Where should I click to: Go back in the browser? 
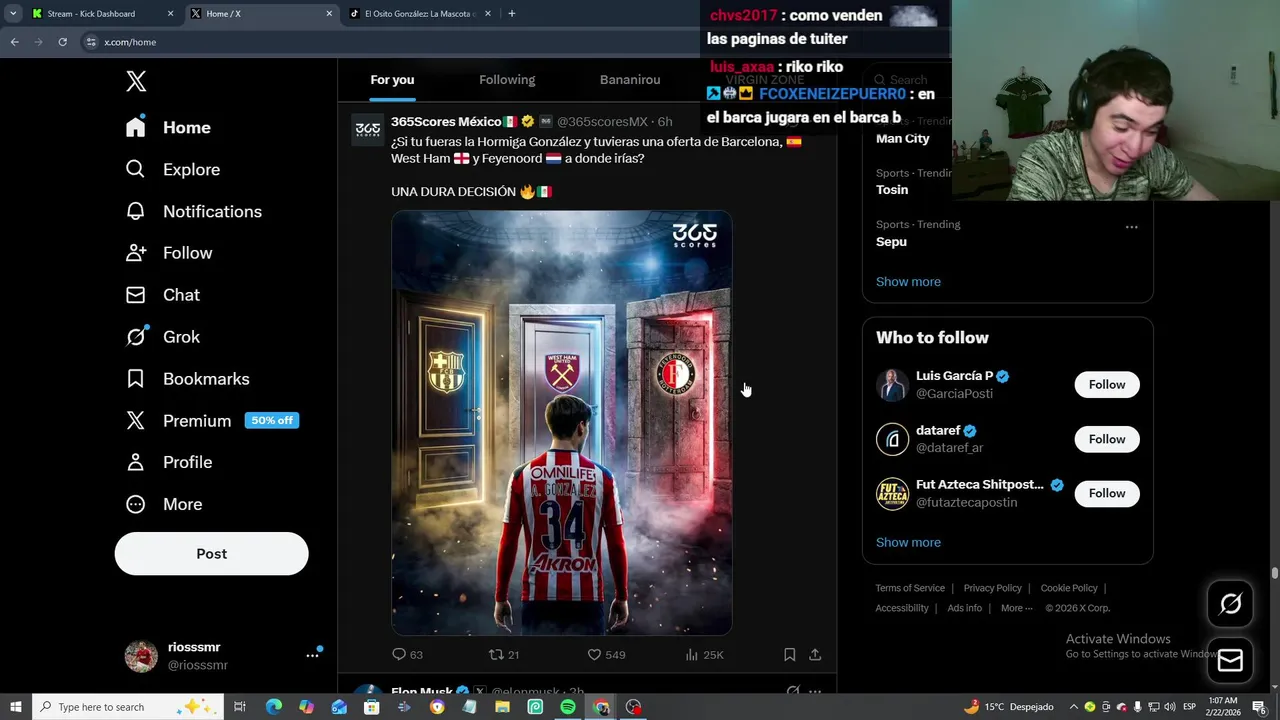14,42
